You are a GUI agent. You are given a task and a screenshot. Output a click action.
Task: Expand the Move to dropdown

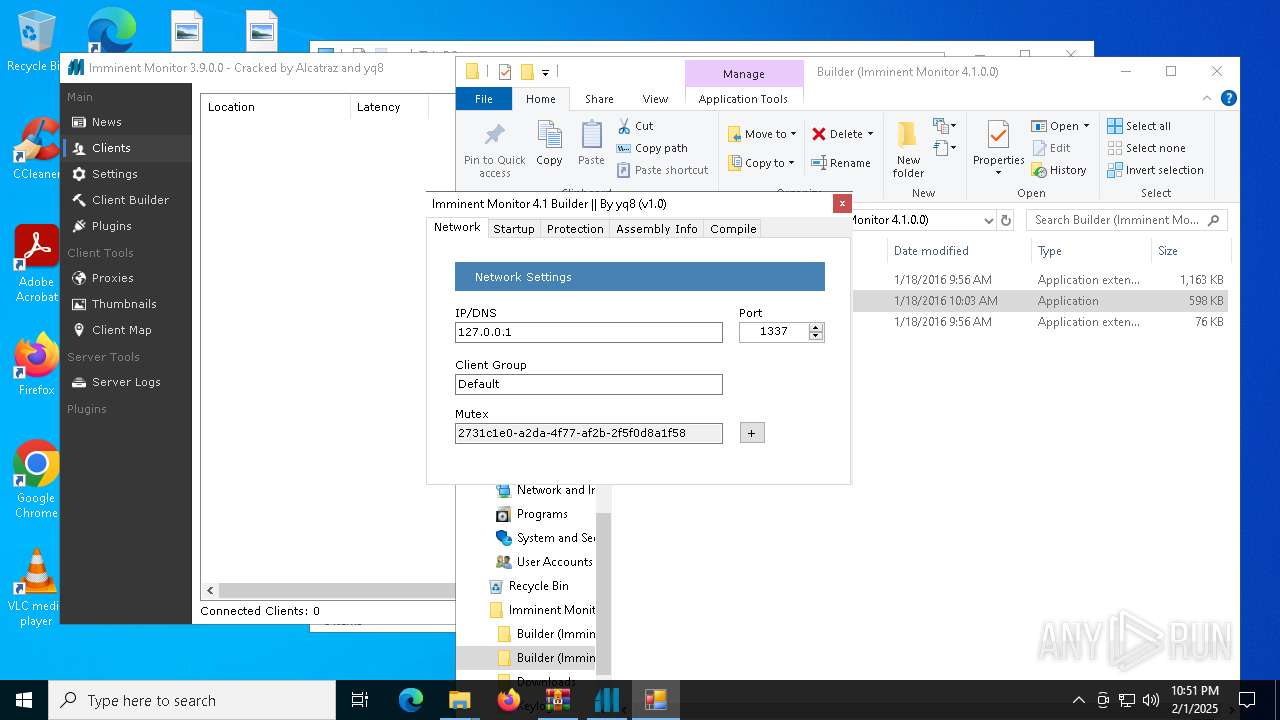click(793, 134)
